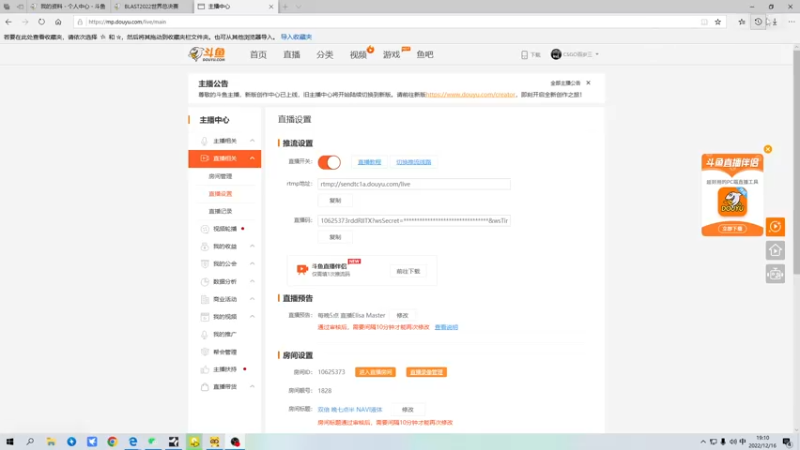Open 直播 in the top navigation
Image resolution: width=800 pixels, height=450 pixels.
point(292,55)
